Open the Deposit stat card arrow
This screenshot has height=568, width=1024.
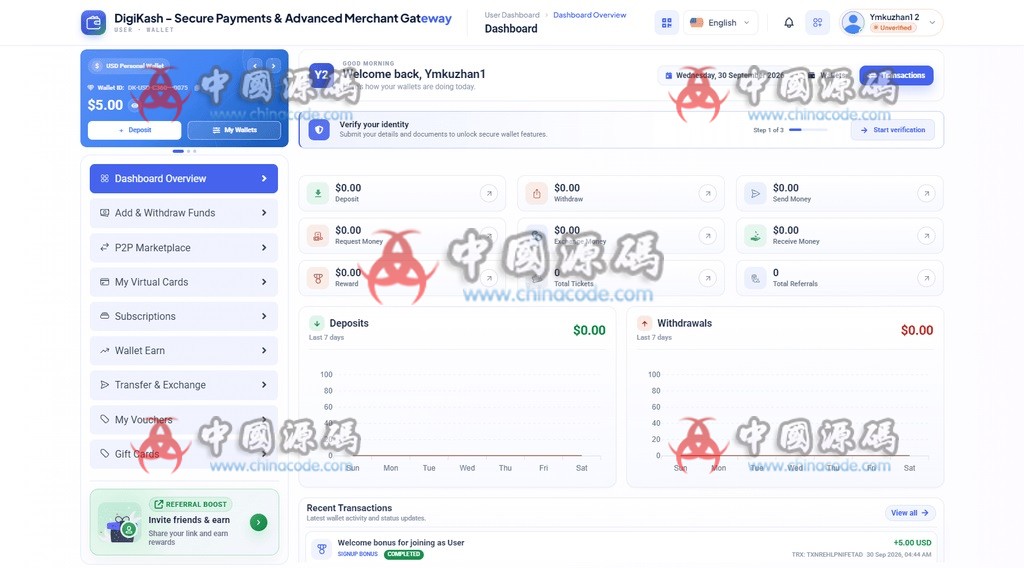488,193
